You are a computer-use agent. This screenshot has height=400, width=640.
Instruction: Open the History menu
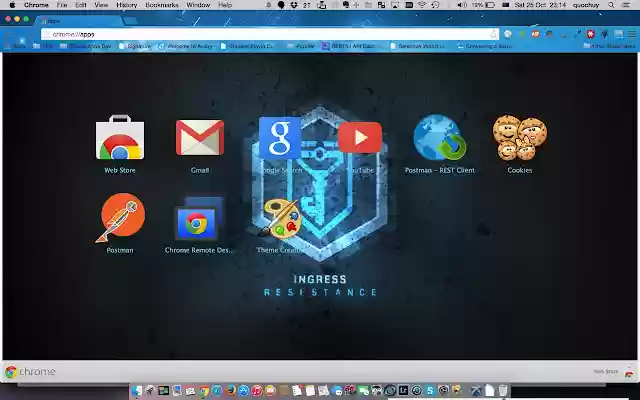click(x=127, y=5)
